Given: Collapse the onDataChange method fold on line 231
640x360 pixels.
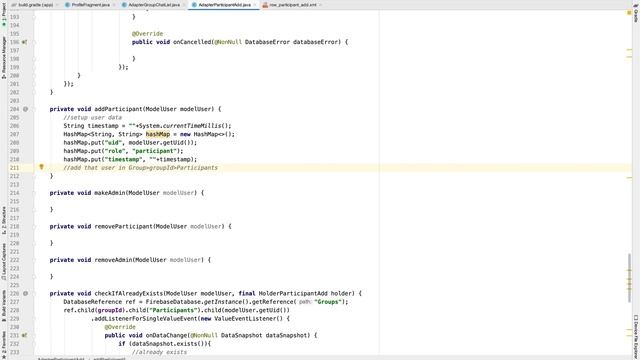Looking at the screenshot, I should (x=34, y=336).
